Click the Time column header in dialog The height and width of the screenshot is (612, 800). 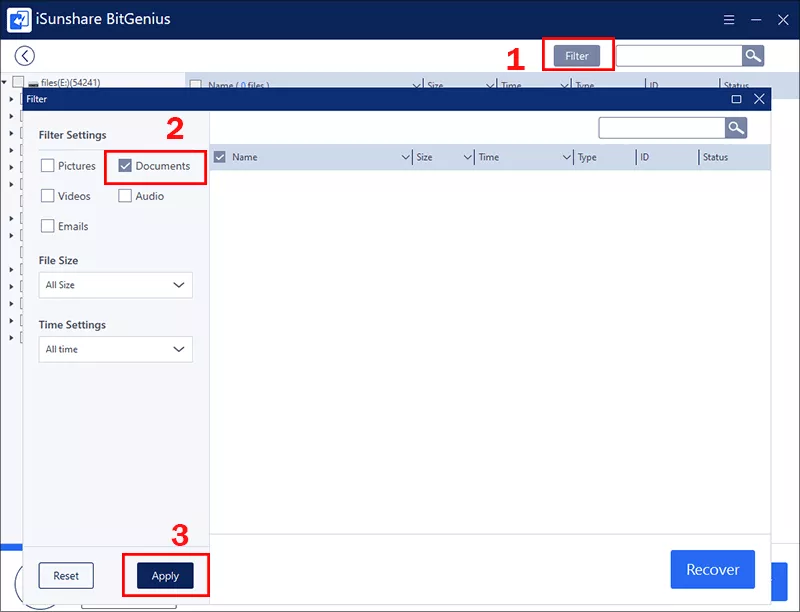point(489,157)
